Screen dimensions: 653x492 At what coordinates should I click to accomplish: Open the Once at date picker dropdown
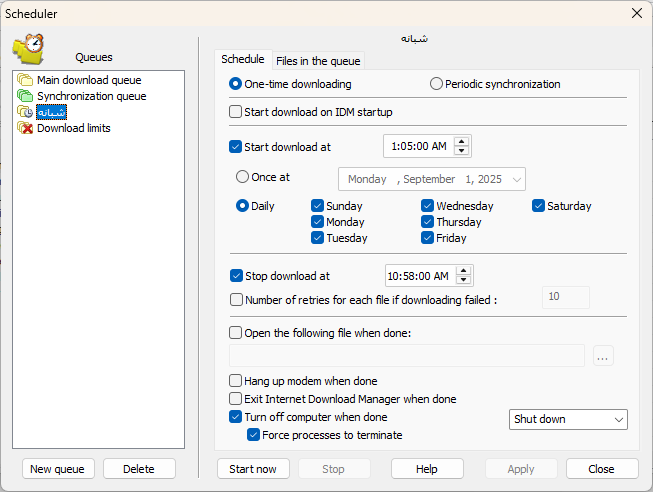click(517, 180)
